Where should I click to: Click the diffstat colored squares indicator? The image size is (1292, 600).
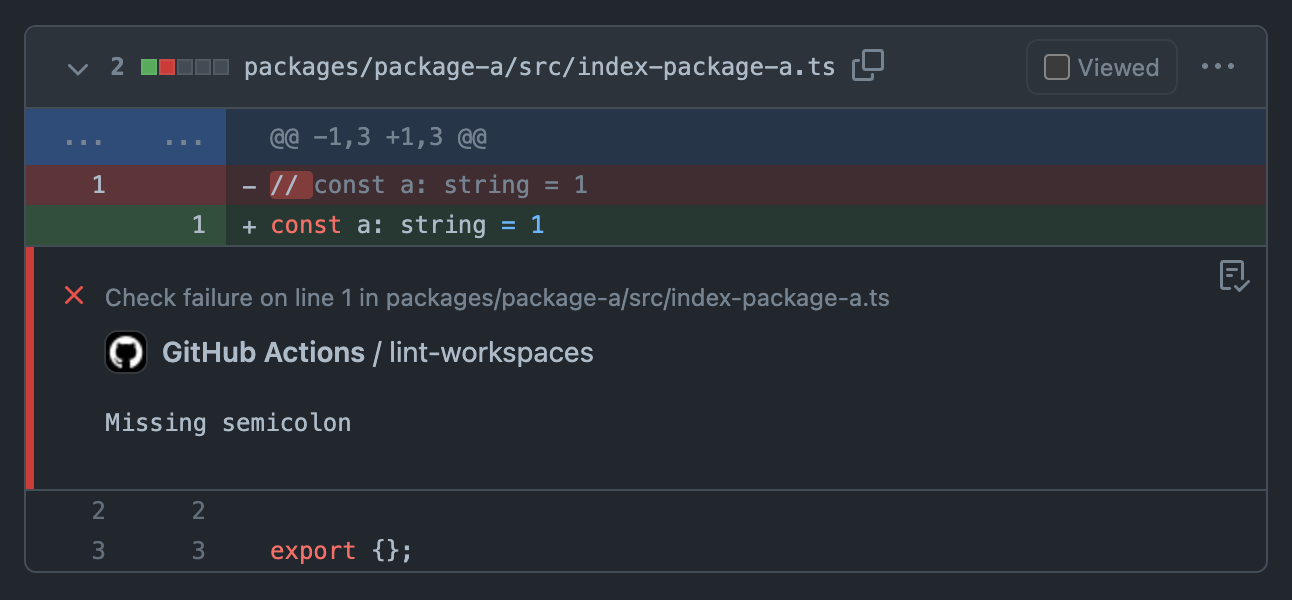click(x=185, y=67)
